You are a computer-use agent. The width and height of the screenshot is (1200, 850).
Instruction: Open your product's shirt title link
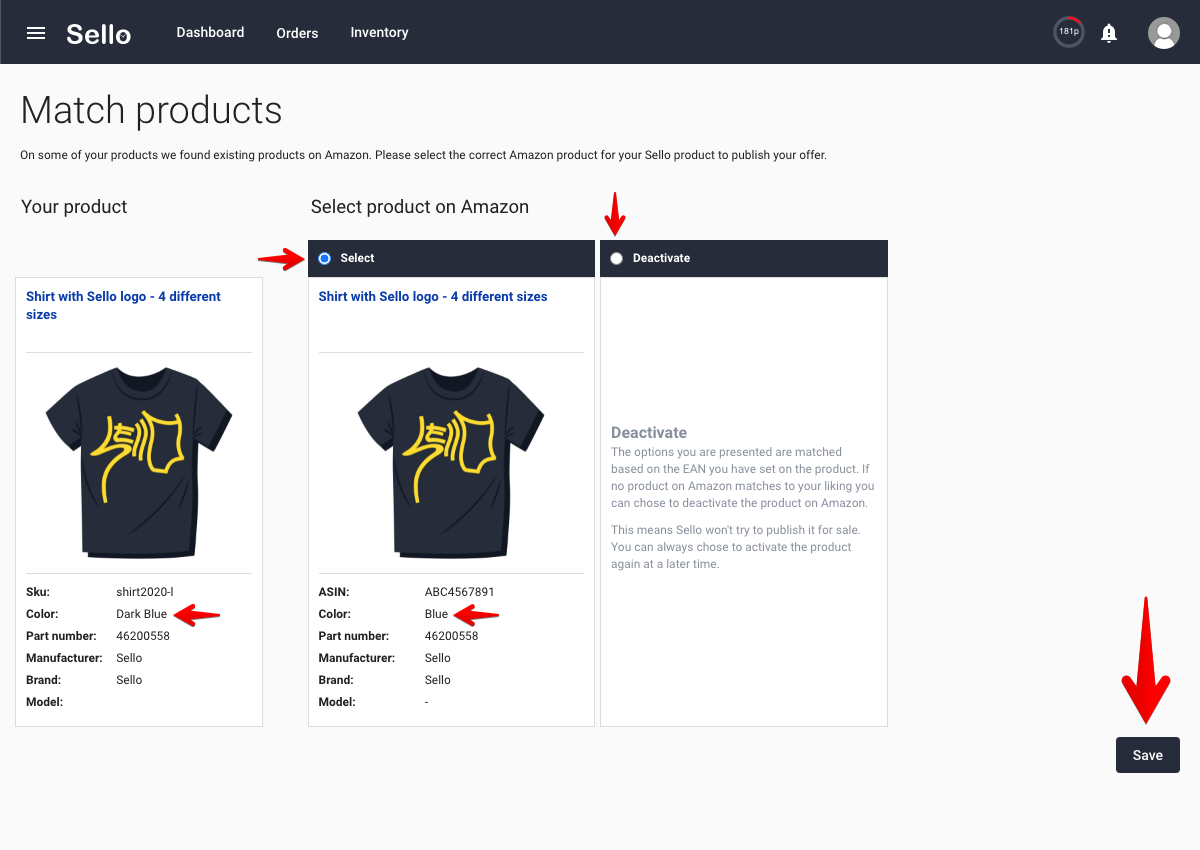point(123,305)
